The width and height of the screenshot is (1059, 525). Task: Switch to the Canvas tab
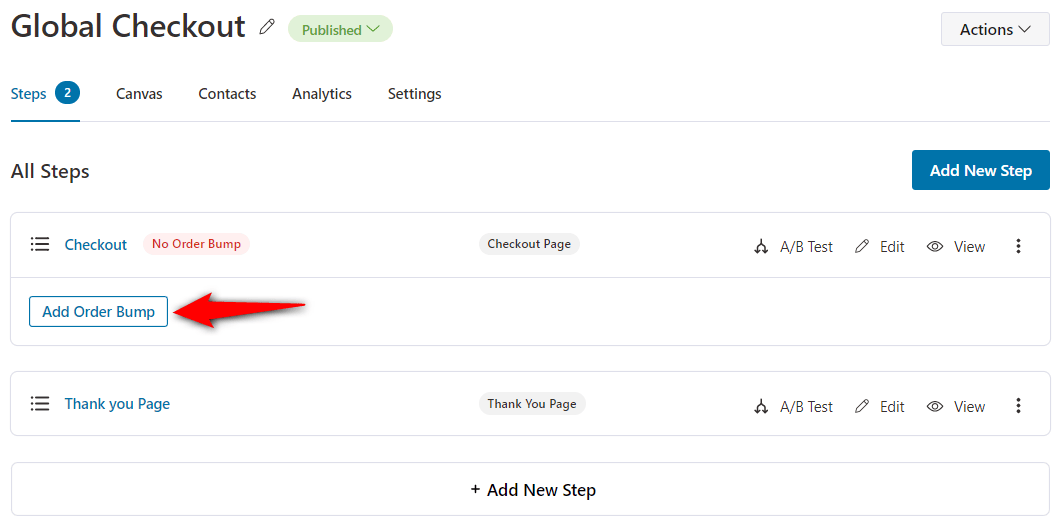(x=139, y=94)
